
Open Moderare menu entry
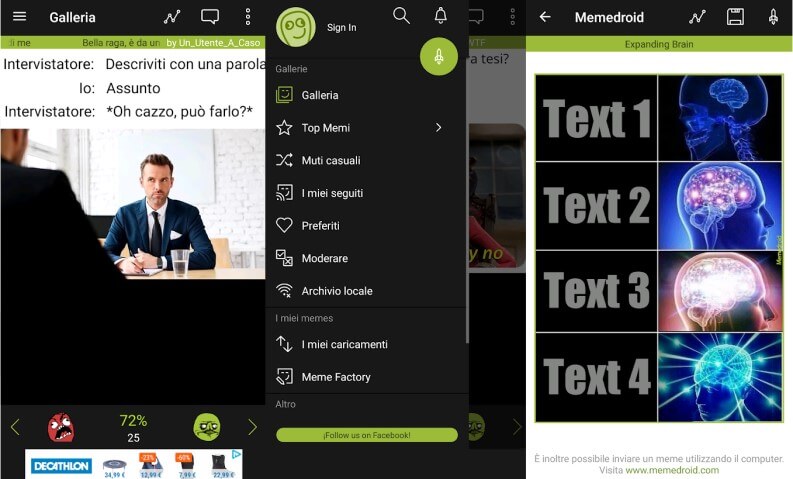pos(367,258)
